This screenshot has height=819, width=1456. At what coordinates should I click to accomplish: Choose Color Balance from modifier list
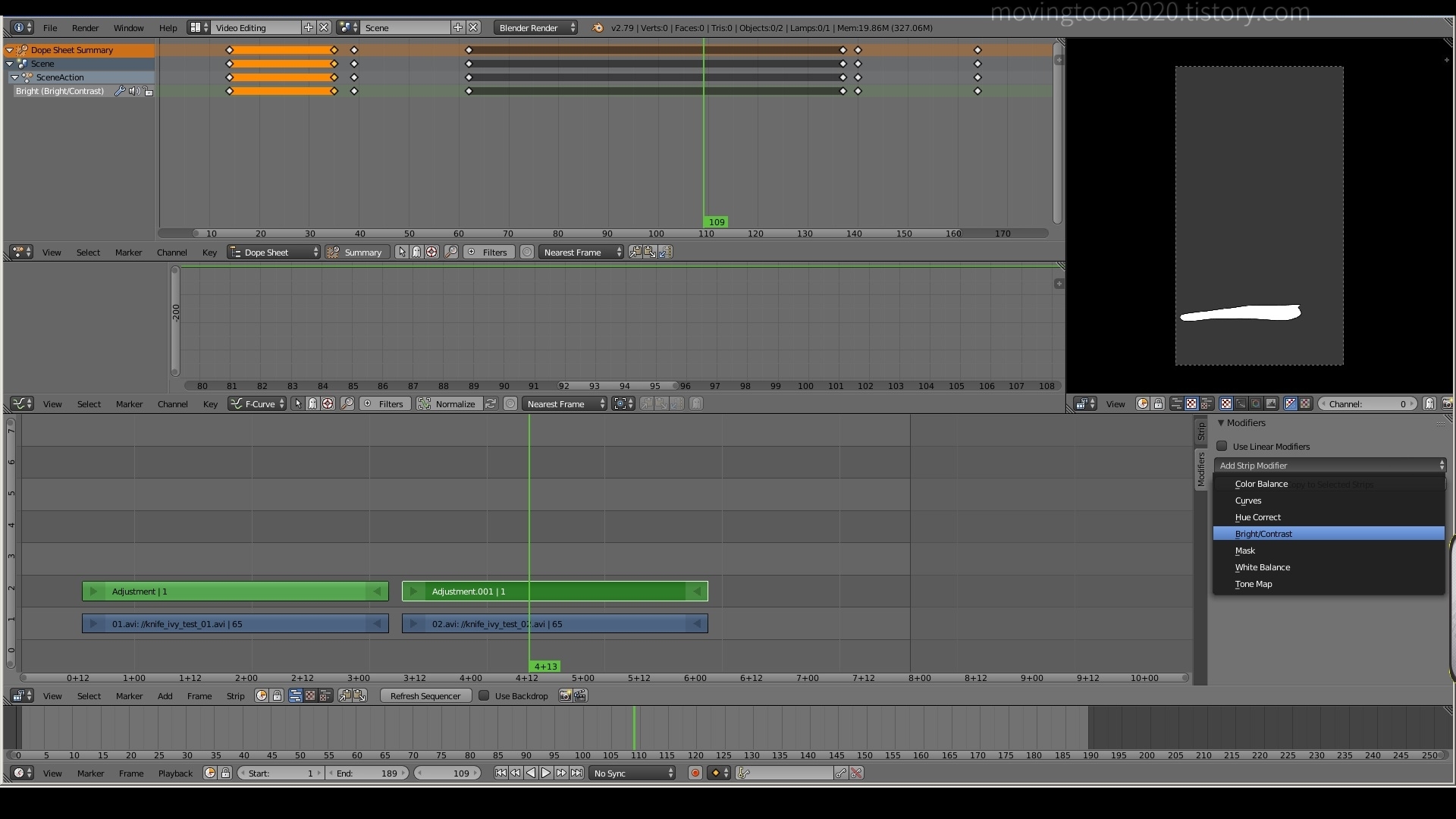click(1329, 484)
